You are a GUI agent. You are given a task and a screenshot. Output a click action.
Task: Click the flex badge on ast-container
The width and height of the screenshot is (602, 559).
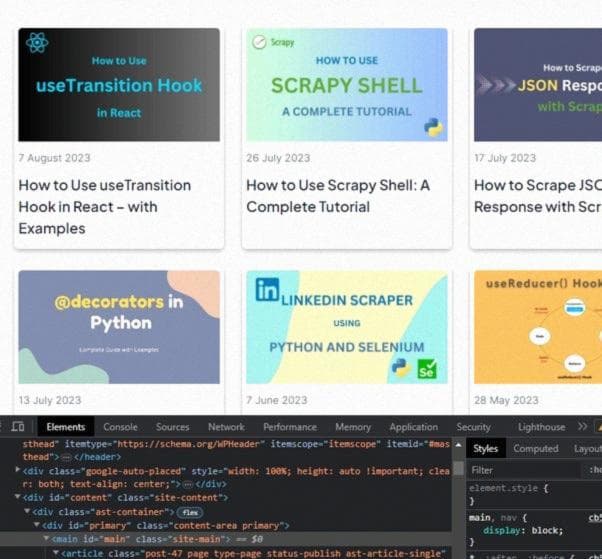(x=190, y=512)
